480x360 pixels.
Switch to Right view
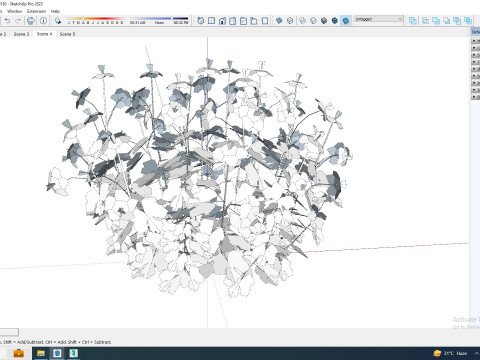pyautogui.click(x=233, y=21)
